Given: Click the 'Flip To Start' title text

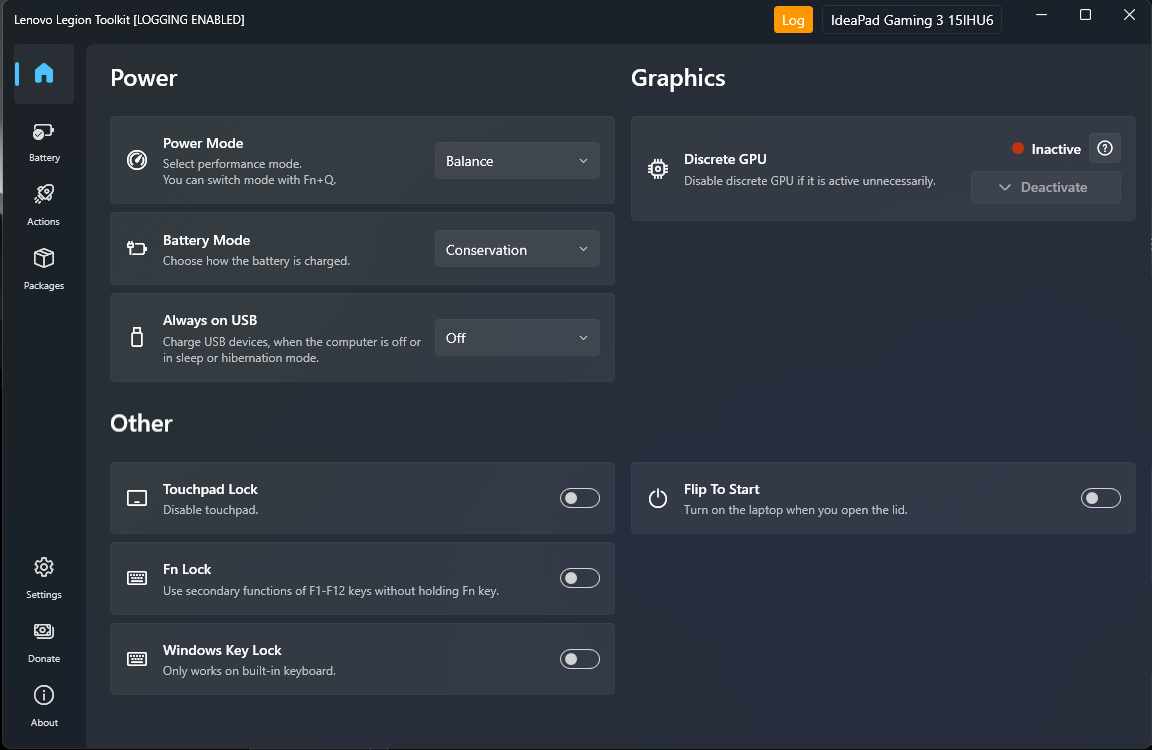Looking at the screenshot, I should (x=721, y=489).
